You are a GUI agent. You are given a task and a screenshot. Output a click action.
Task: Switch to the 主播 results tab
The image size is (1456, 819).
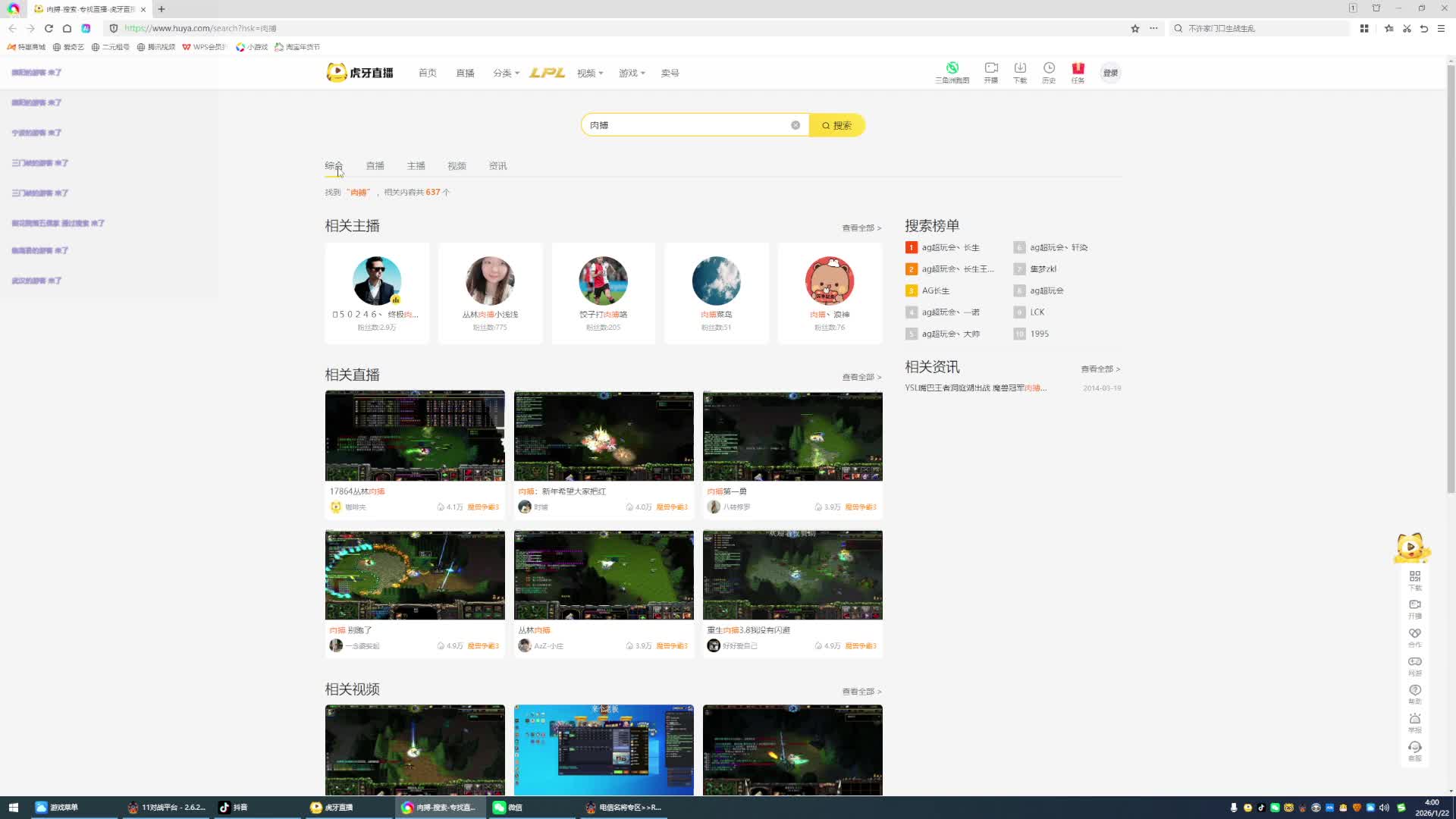[416, 166]
